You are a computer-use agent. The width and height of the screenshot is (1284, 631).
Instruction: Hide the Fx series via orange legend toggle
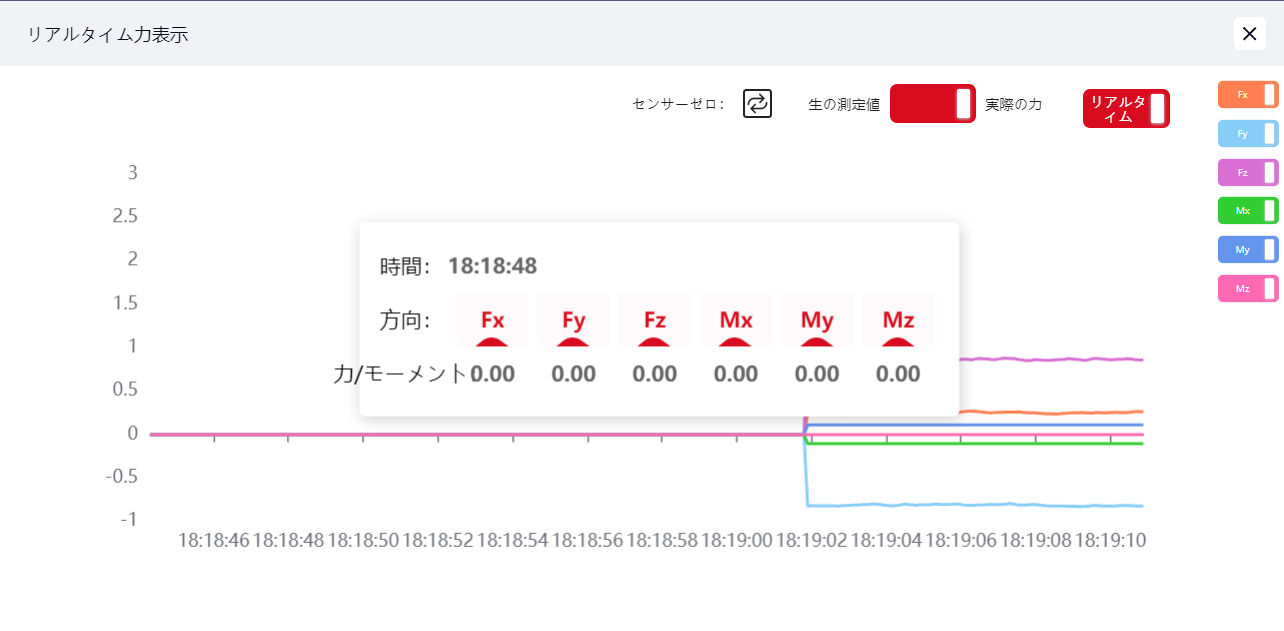[x=1247, y=95]
